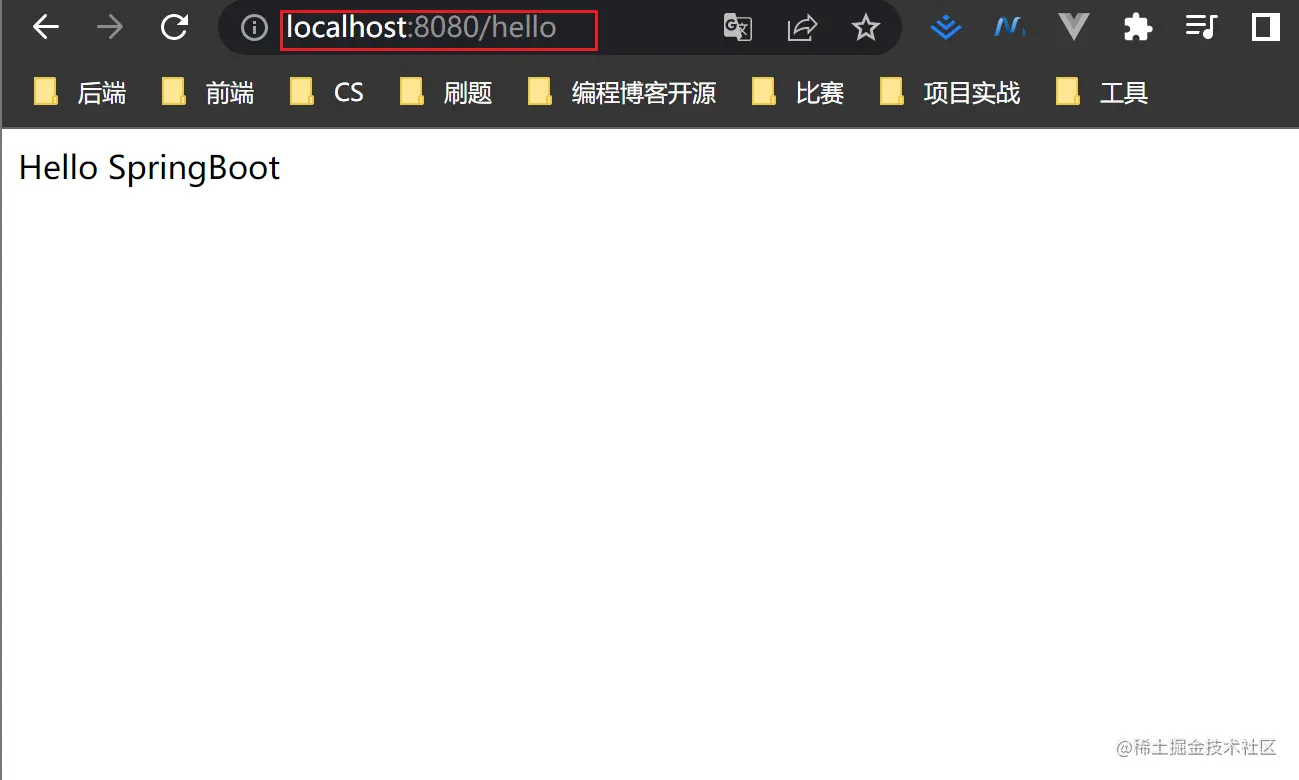Bookmark this page with star icon

(x=866, y=28)
